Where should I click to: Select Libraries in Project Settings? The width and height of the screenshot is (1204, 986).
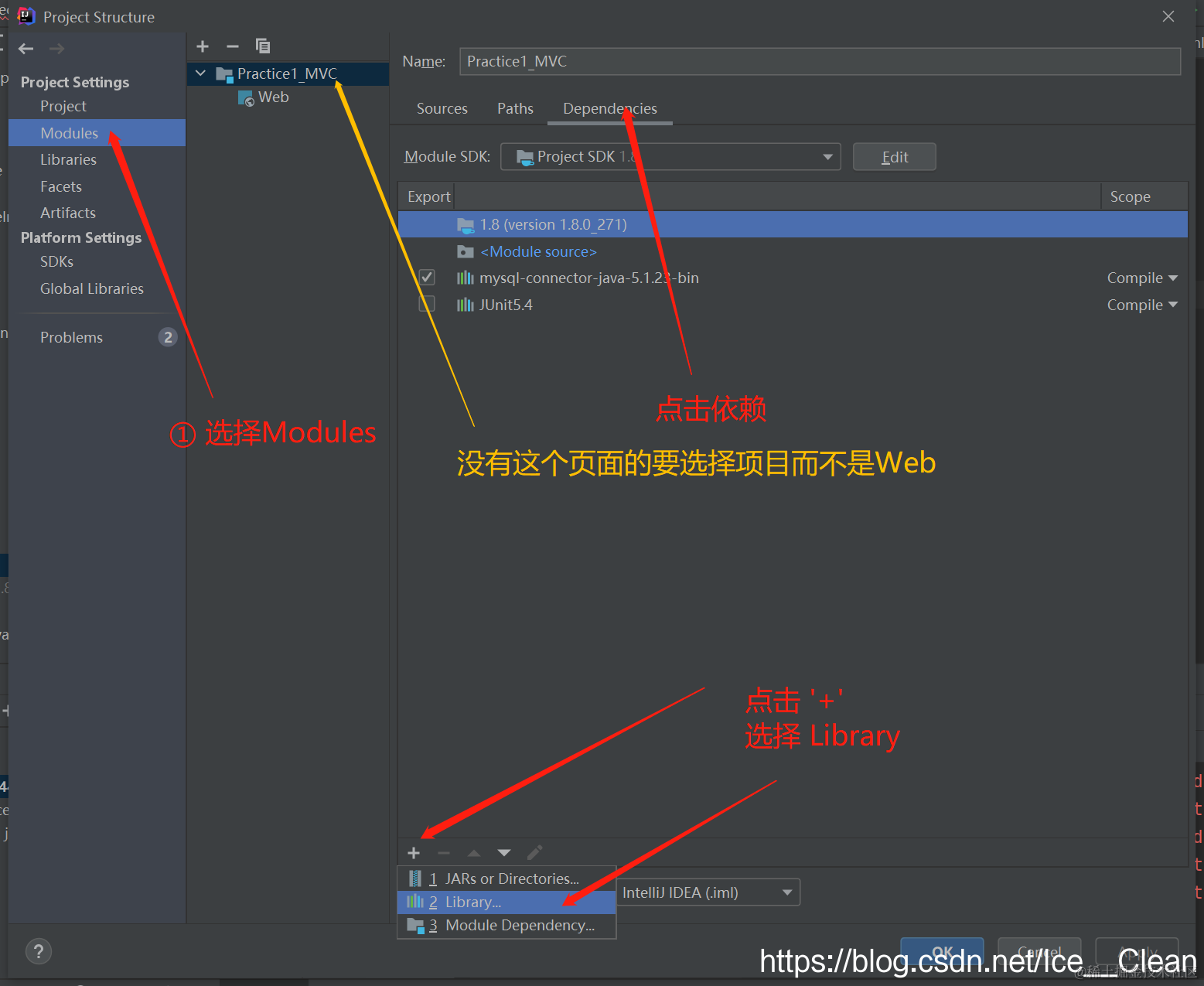click(x=97, y=159)
